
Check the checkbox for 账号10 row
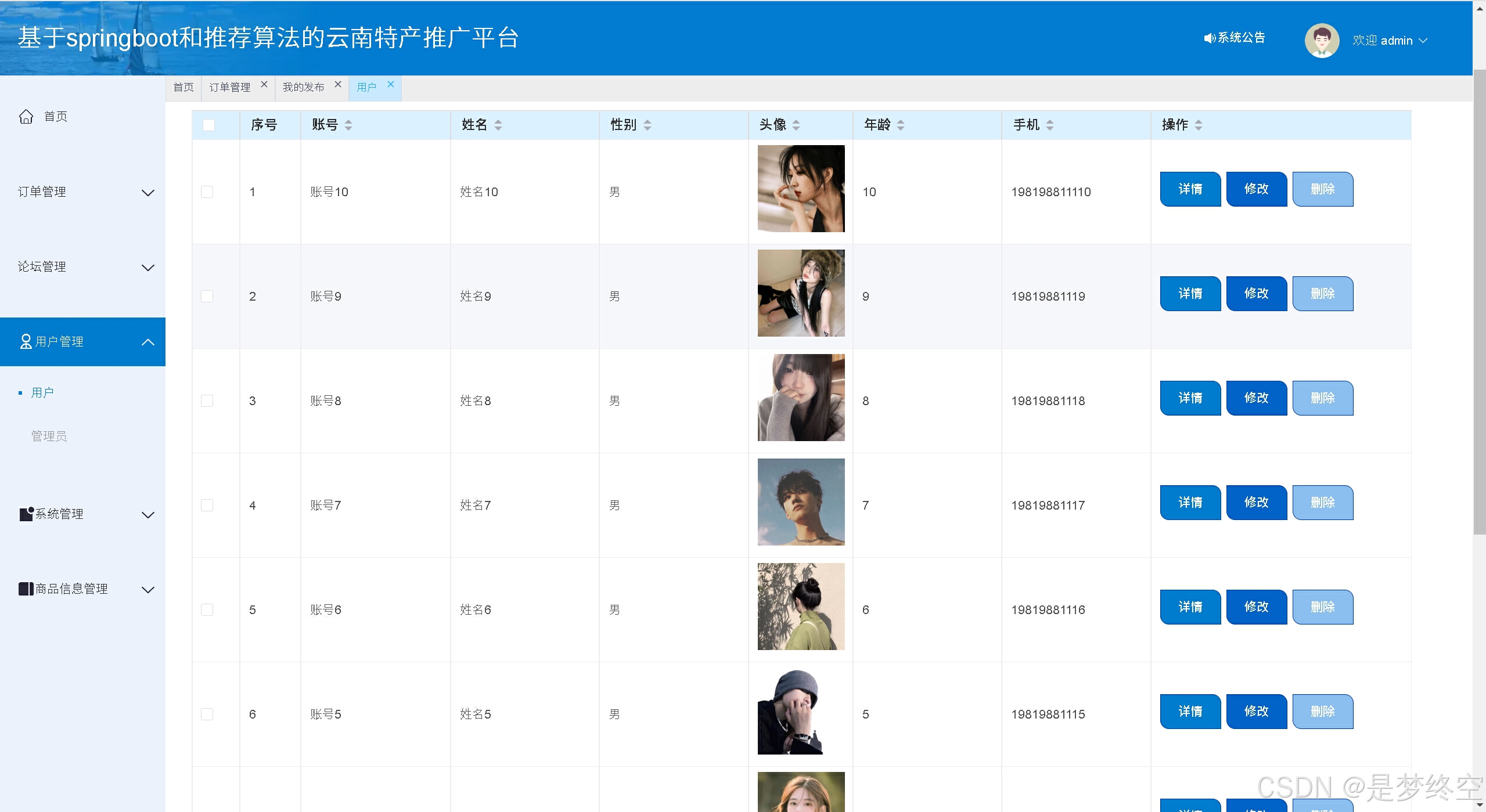point(207,192)
